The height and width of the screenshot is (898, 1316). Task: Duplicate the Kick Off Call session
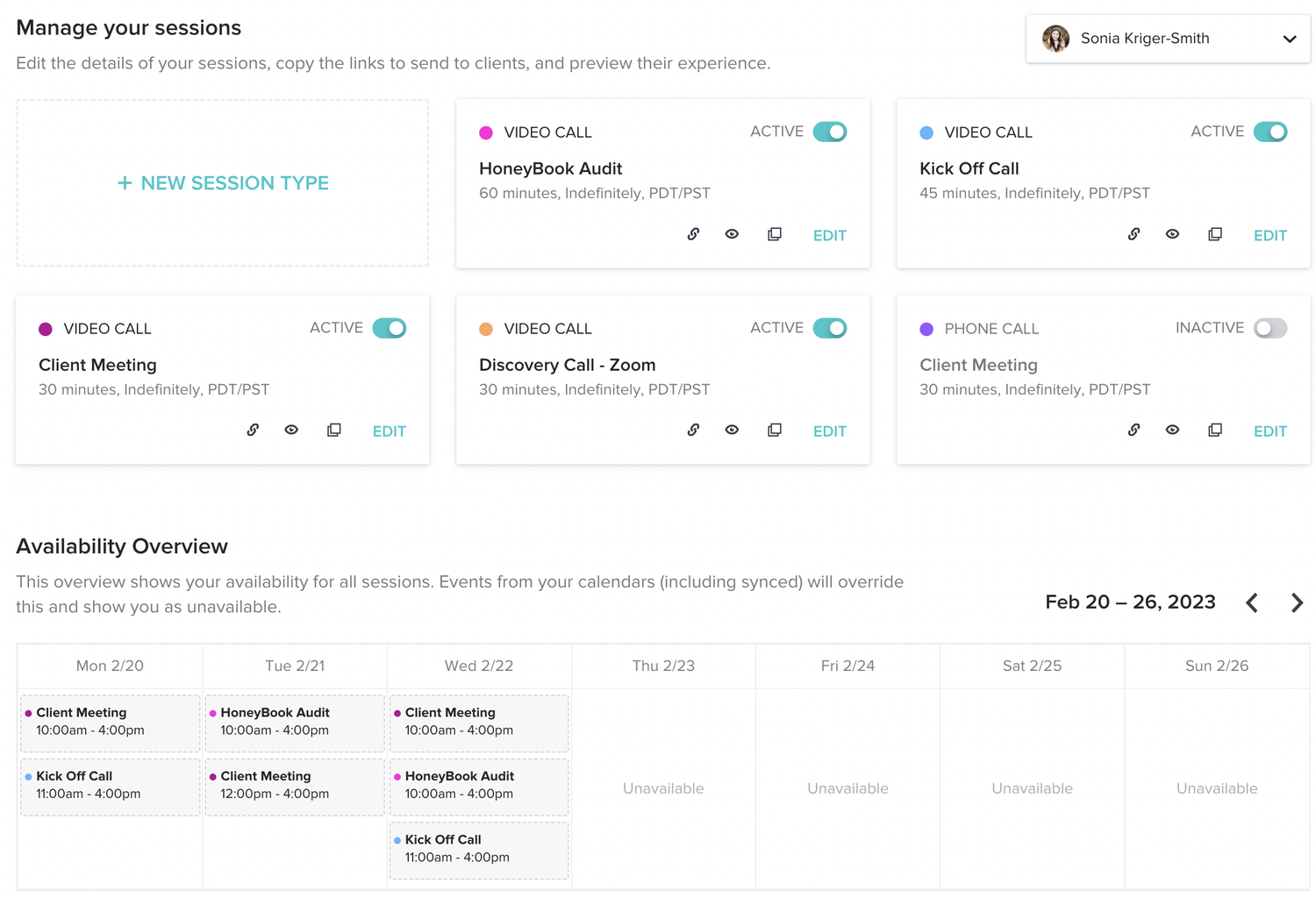pyautogui.click(x=1214, y=234)
